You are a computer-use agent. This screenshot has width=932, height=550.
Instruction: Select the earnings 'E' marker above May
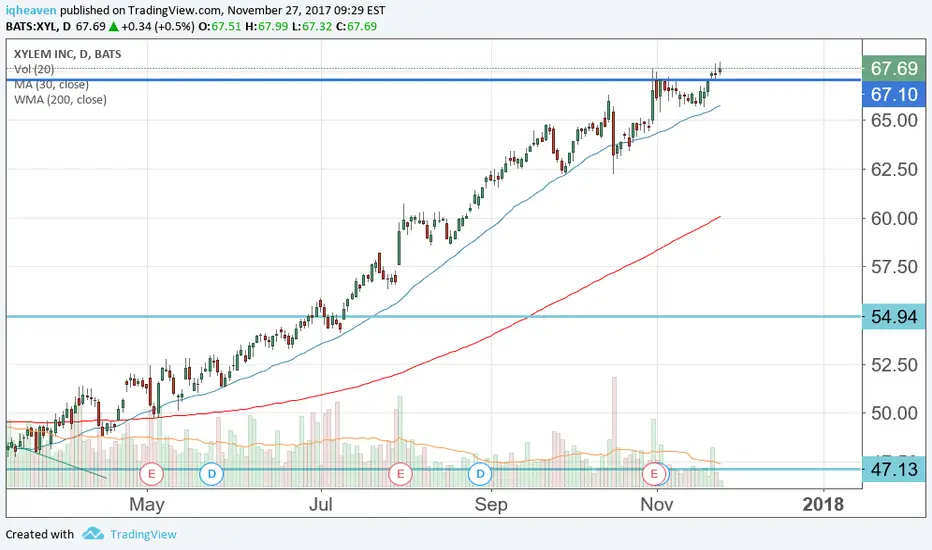tap(151, 474)
